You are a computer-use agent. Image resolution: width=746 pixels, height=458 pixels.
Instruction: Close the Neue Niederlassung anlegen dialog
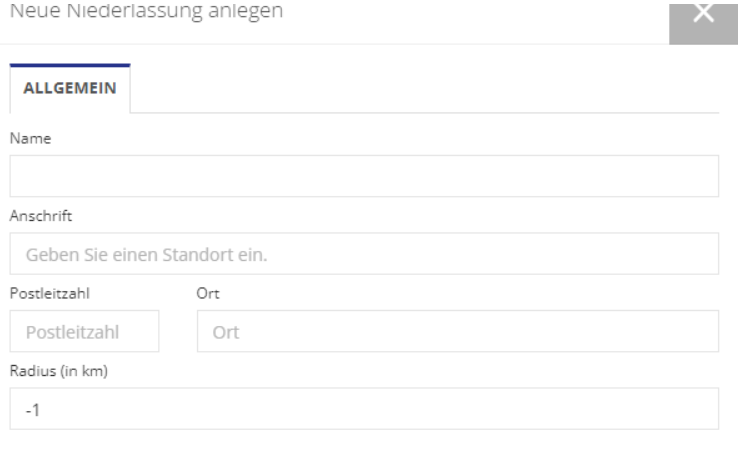[703, 23]
